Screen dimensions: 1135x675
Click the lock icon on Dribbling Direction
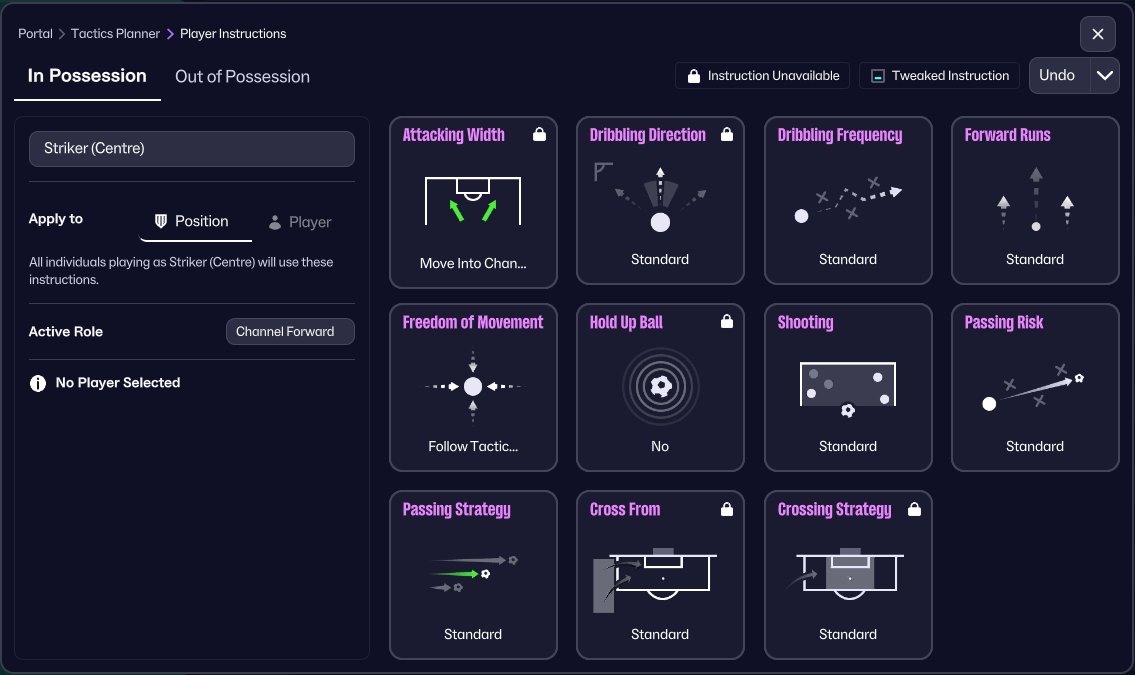pos(727,135)
